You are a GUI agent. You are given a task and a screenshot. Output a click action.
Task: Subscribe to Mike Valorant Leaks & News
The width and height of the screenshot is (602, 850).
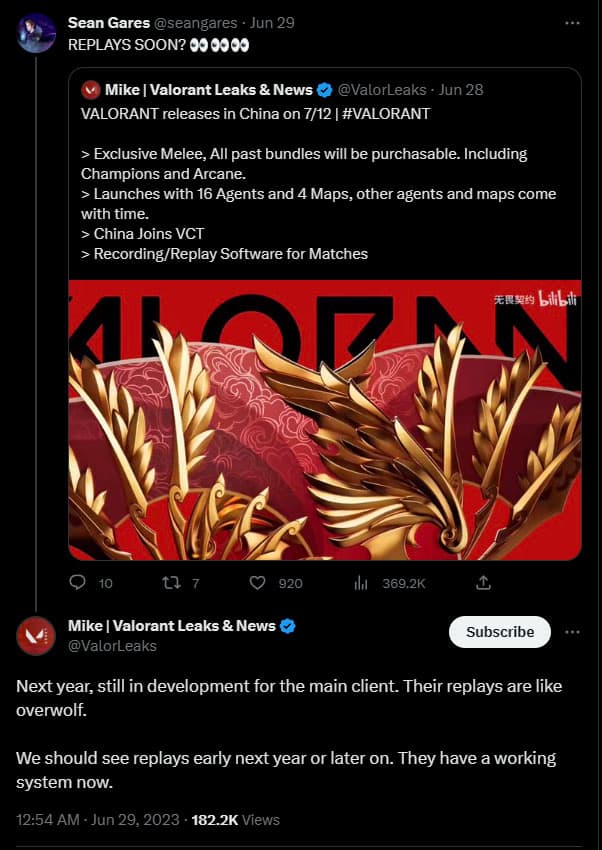(500, 632)
